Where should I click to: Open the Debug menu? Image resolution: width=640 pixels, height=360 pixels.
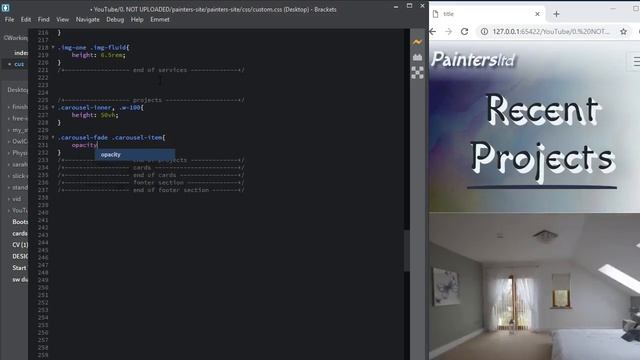pos(115,20)
